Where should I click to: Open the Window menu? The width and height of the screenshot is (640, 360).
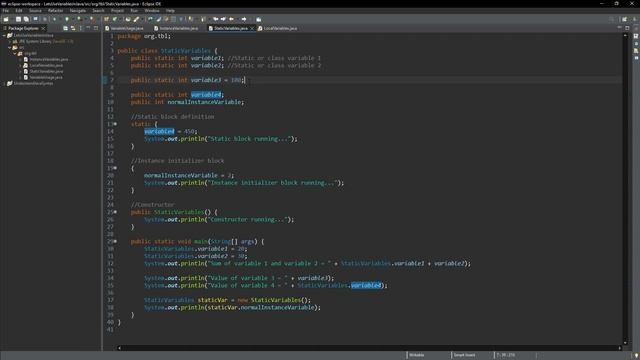point(152,11)
